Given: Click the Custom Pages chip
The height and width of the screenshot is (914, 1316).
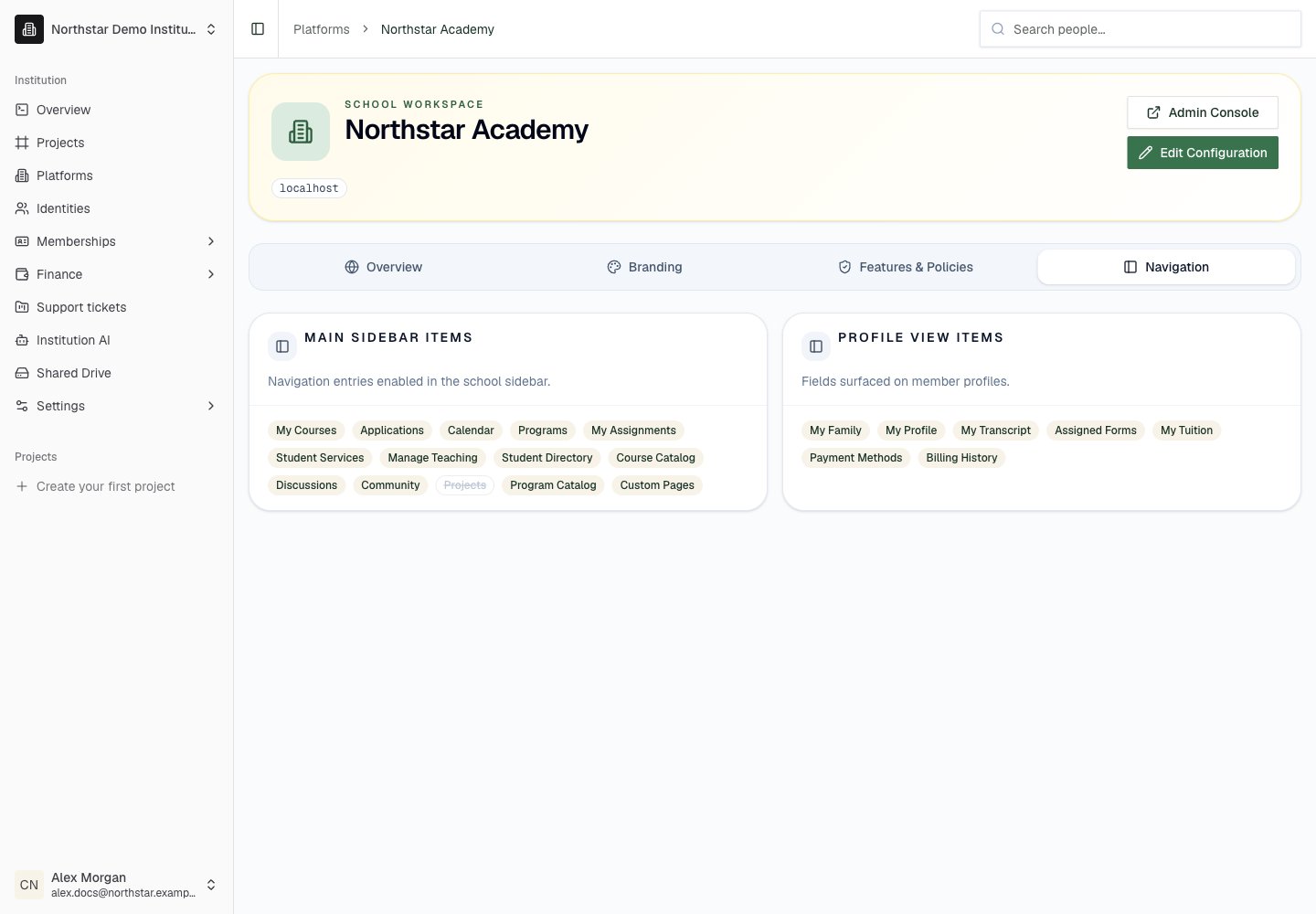Looking at the screenshot, I should (x=657, y=485).
